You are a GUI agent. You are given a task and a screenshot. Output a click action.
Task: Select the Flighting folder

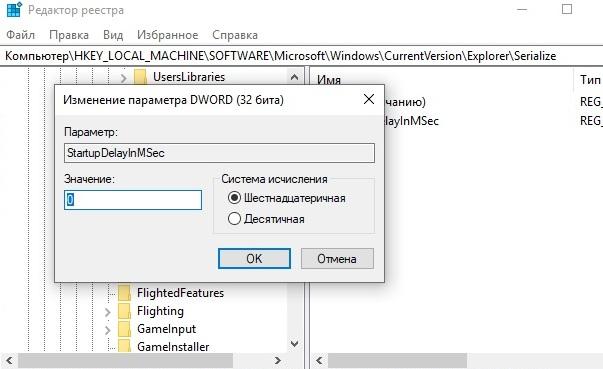(160, 311)
